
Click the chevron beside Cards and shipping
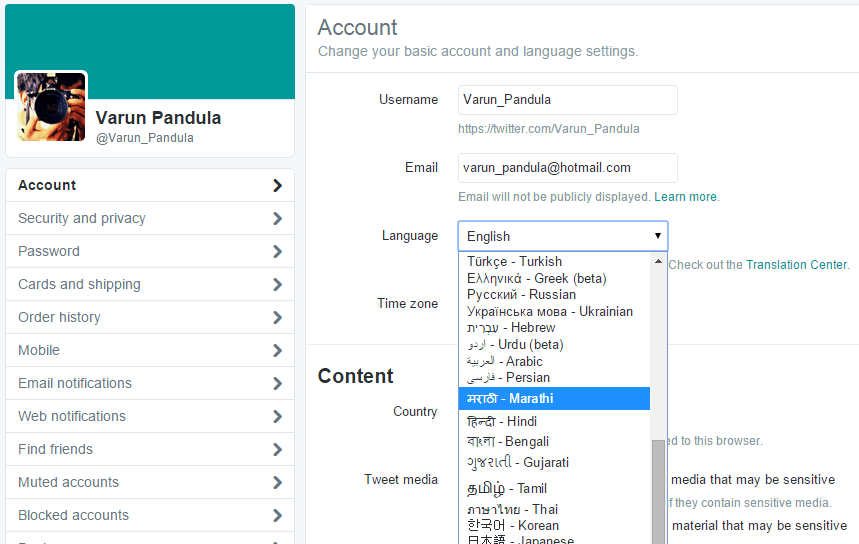tap(277, 285)
